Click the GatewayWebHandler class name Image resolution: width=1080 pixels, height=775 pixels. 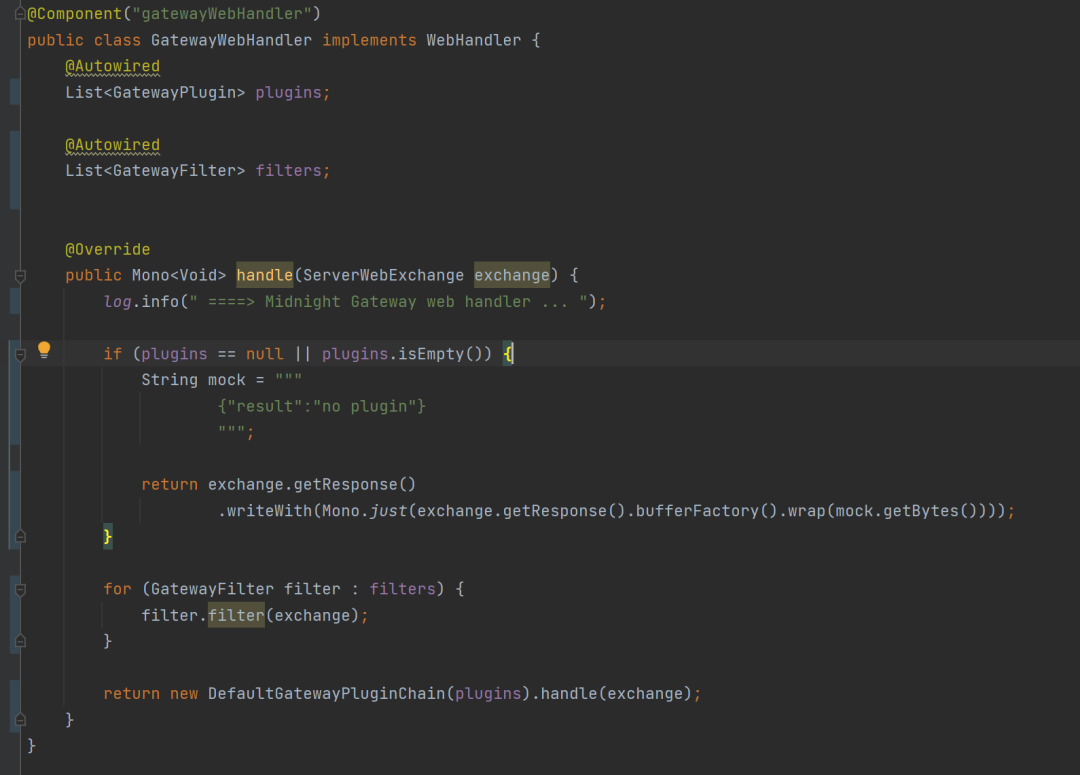(231, 40)
